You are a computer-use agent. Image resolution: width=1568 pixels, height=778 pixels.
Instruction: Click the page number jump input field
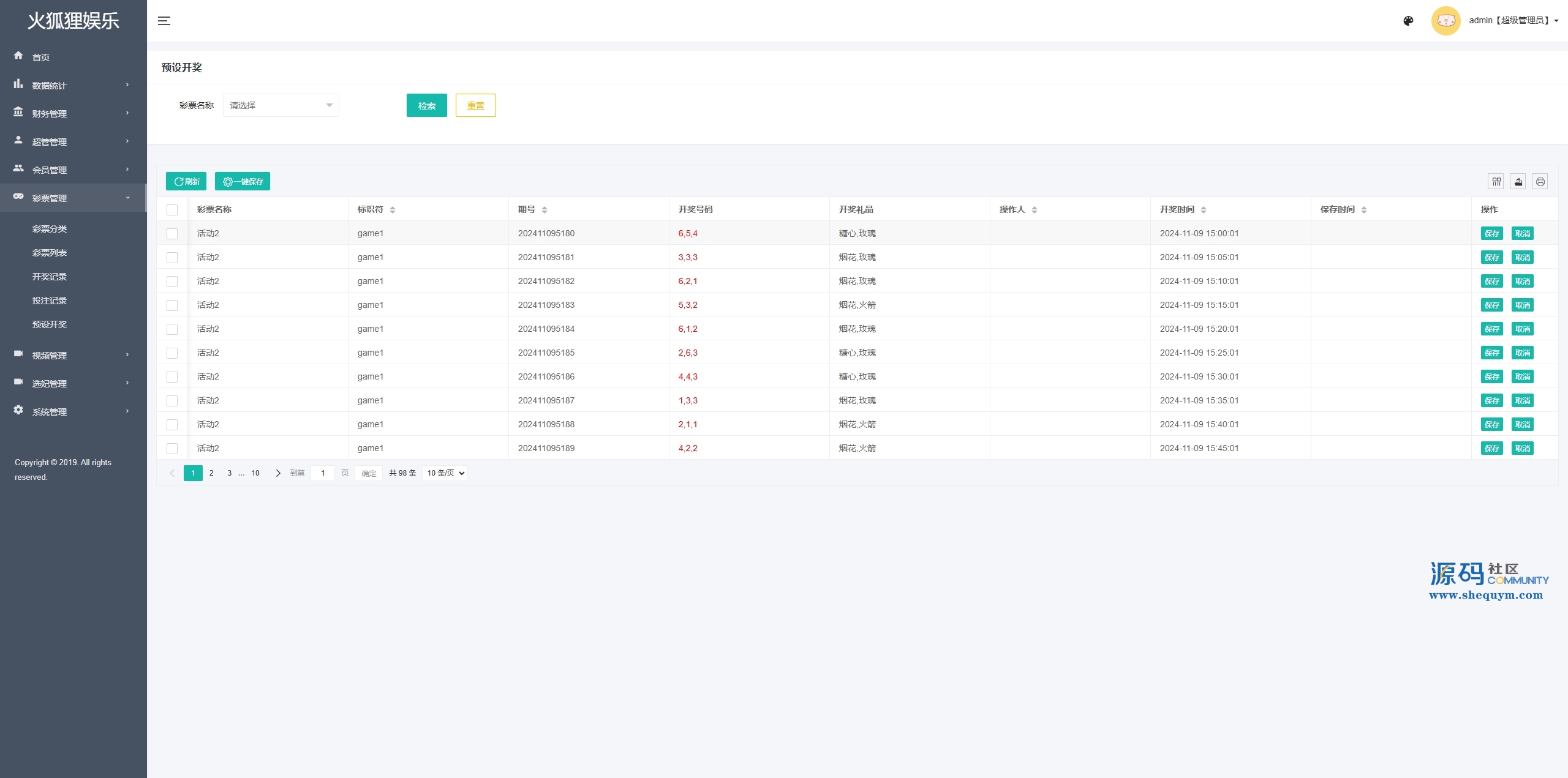323,473
